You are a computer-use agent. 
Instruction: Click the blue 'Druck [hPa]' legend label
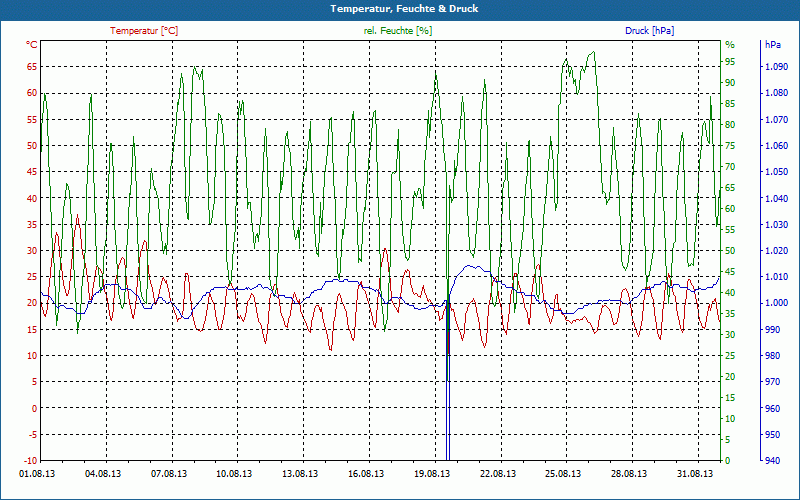pyautogui.click(x=649, y=31)
